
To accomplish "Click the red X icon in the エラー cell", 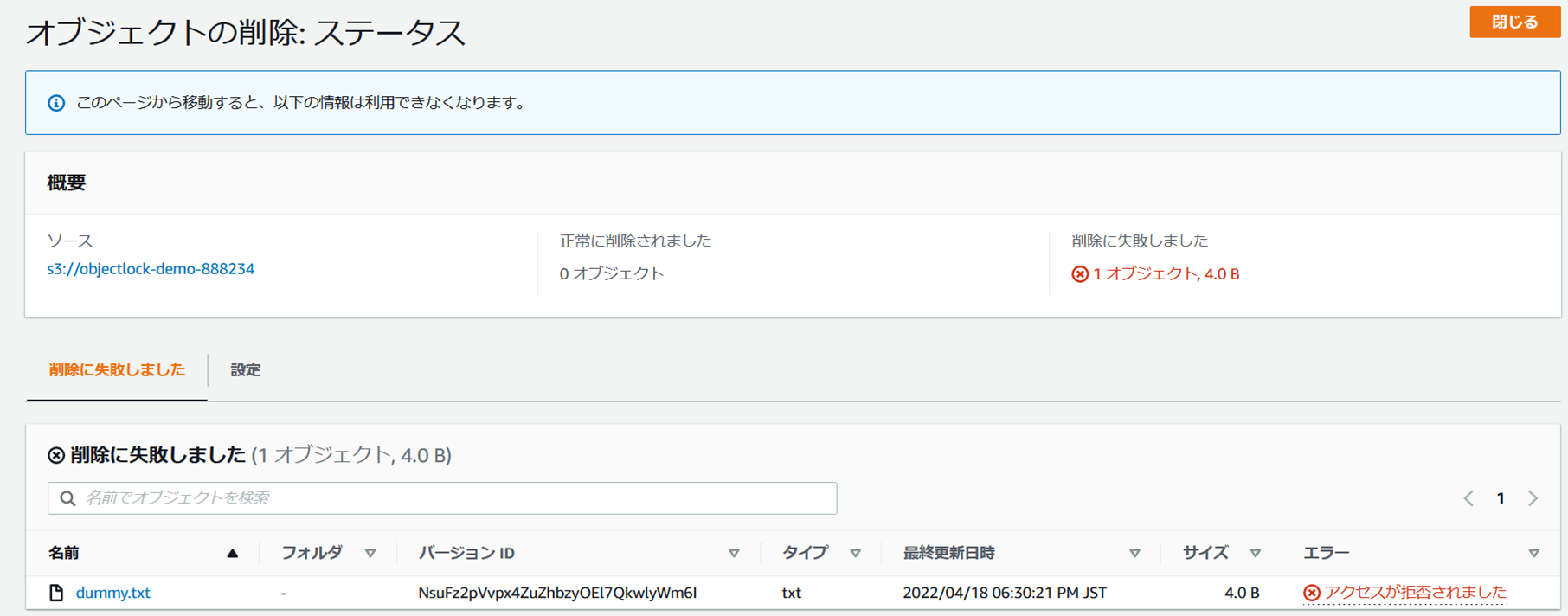I will pos(1312,593).
